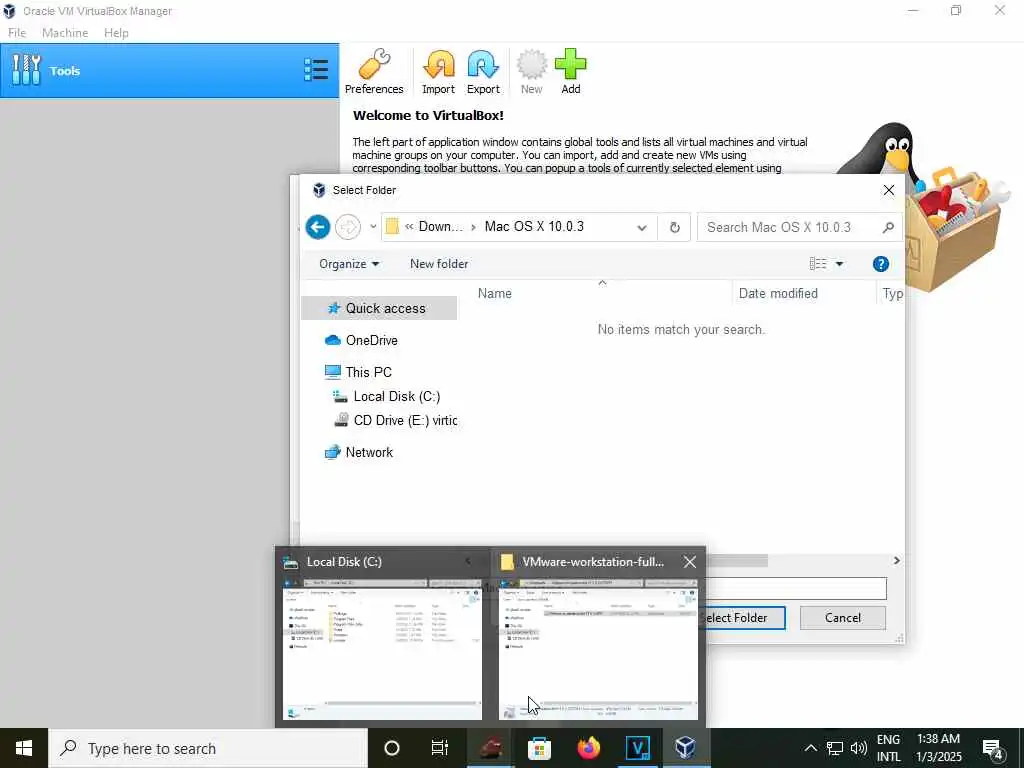Click the New machine icon
This screenshot has height=768, width=1024.
pos(532,71)
